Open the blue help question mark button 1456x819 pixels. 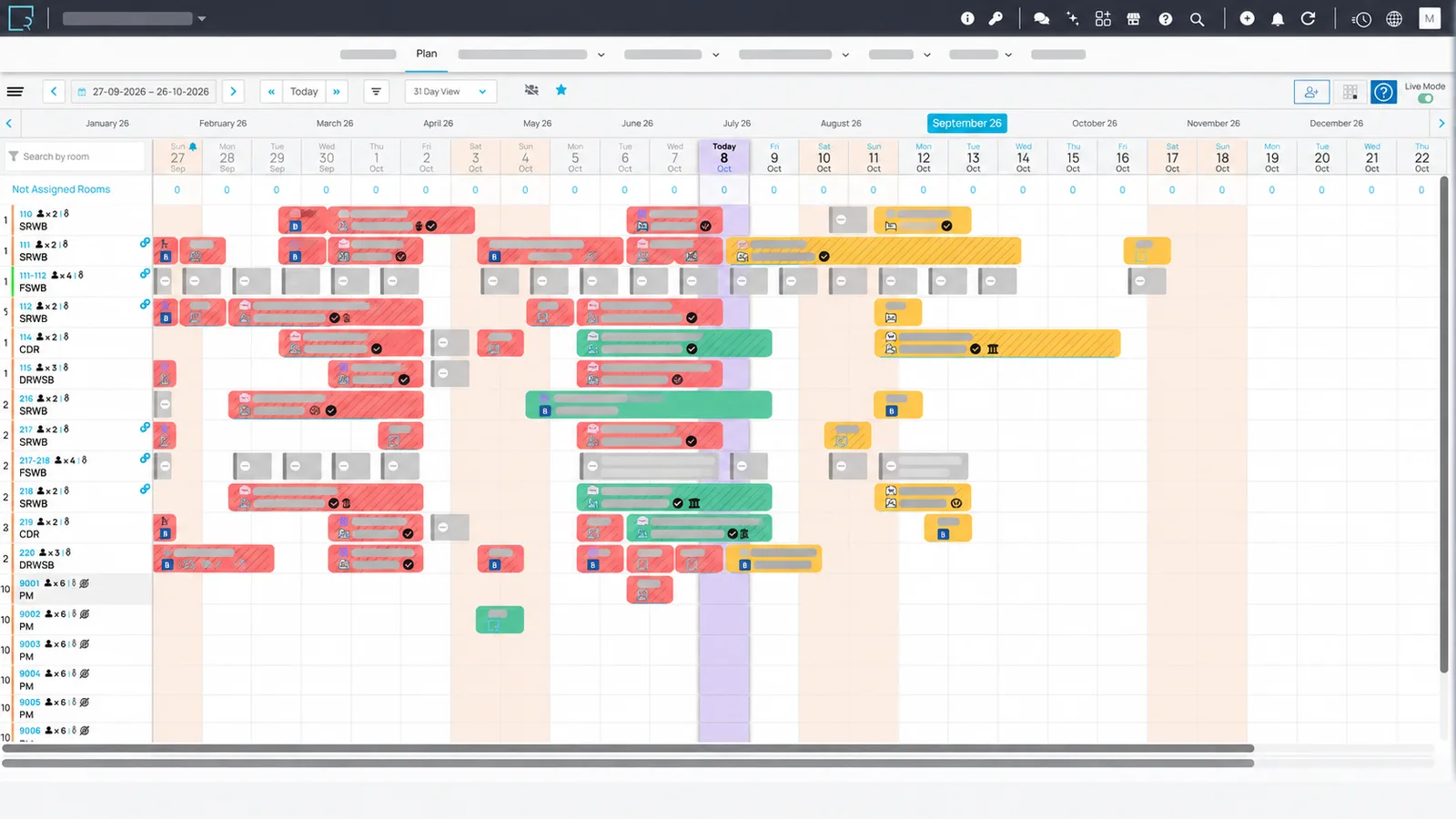[x=1383, y=92]
